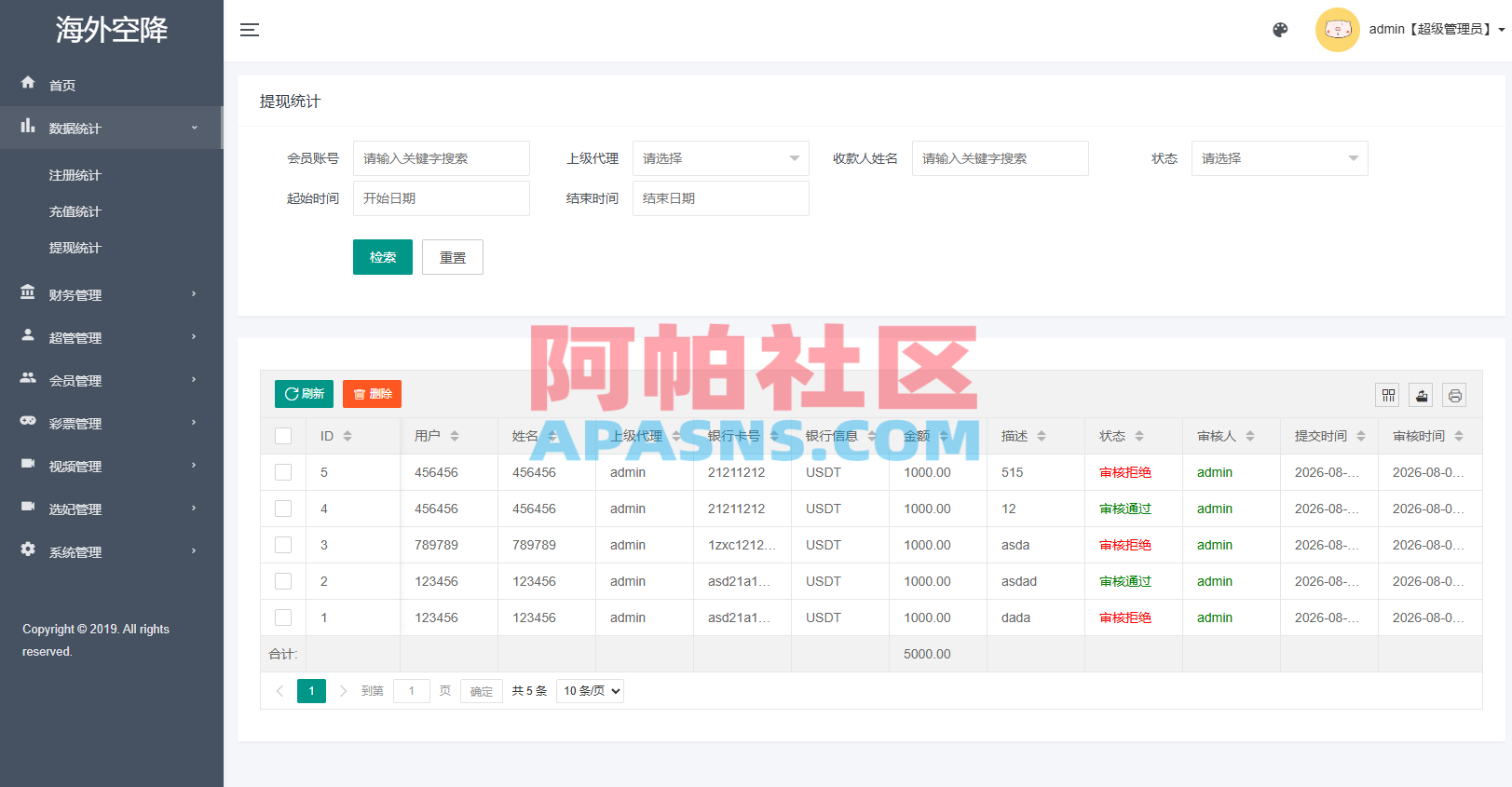Sort by 用户 column arrows
Screen dimensions: 1512x787
pyautogui.click(x=455, y=436)
